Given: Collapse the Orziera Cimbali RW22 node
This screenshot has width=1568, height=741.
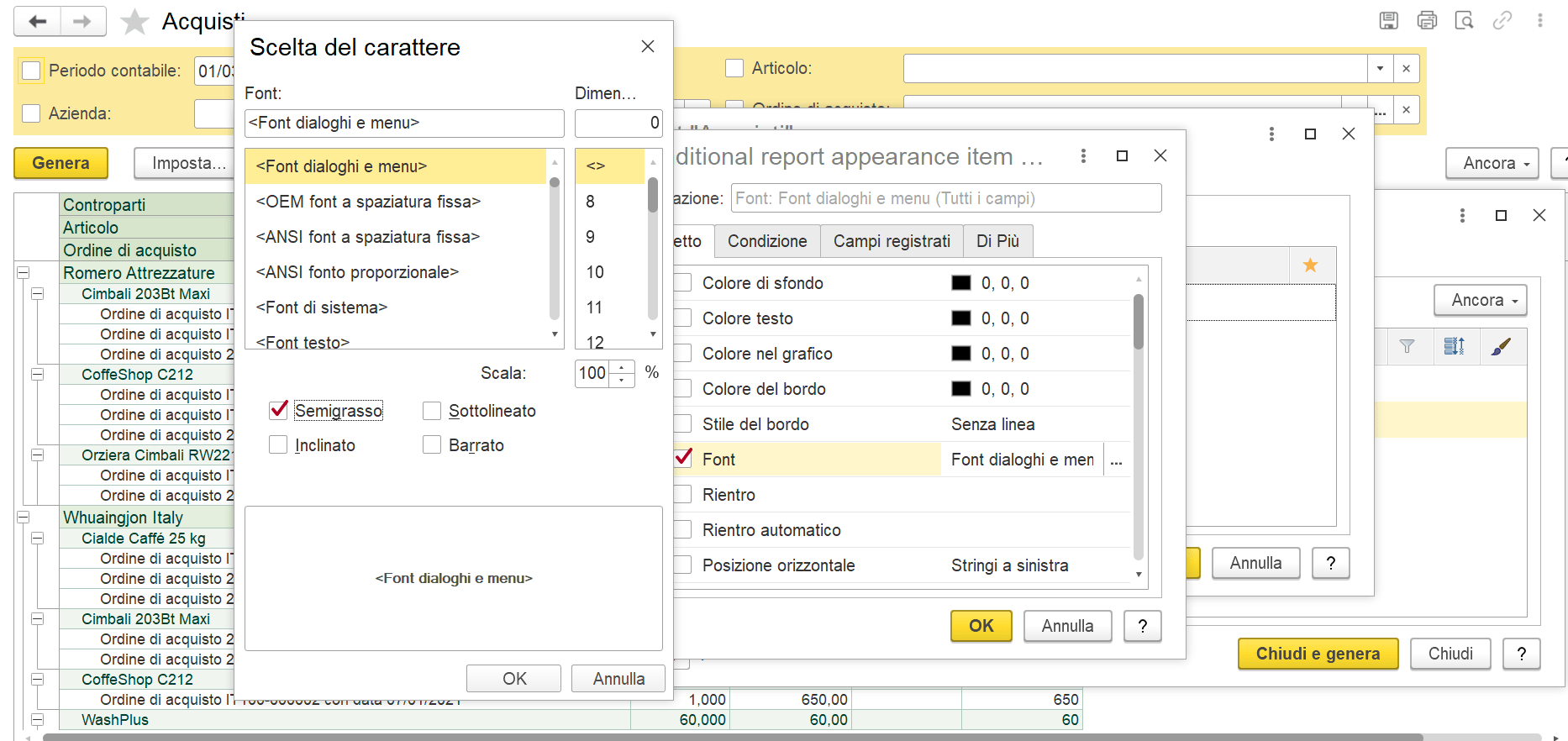Looking at the screenshot, I should click(x=38, y=455).
